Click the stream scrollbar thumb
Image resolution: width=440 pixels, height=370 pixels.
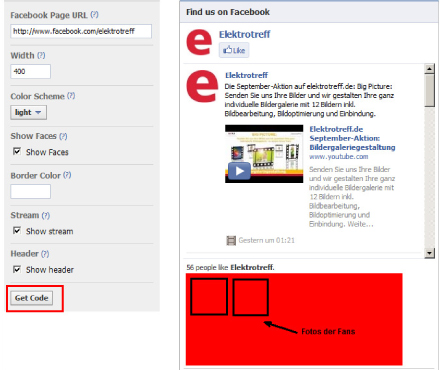[x=430, y=90]
